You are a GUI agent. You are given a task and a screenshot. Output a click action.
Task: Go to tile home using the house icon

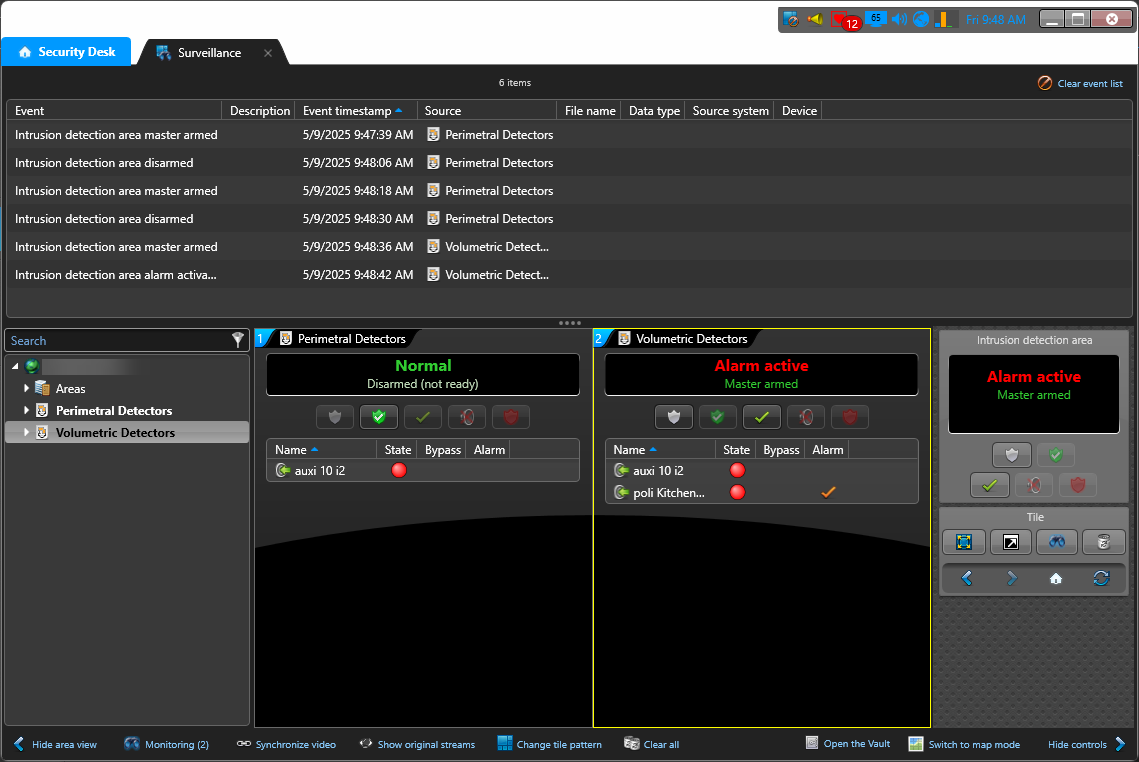[x=1055, y=578]
